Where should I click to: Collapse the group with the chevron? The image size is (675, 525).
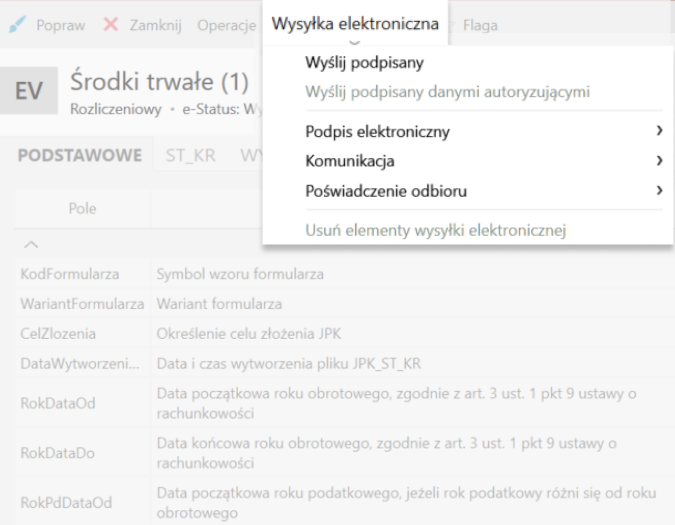[x=30, y=245]
